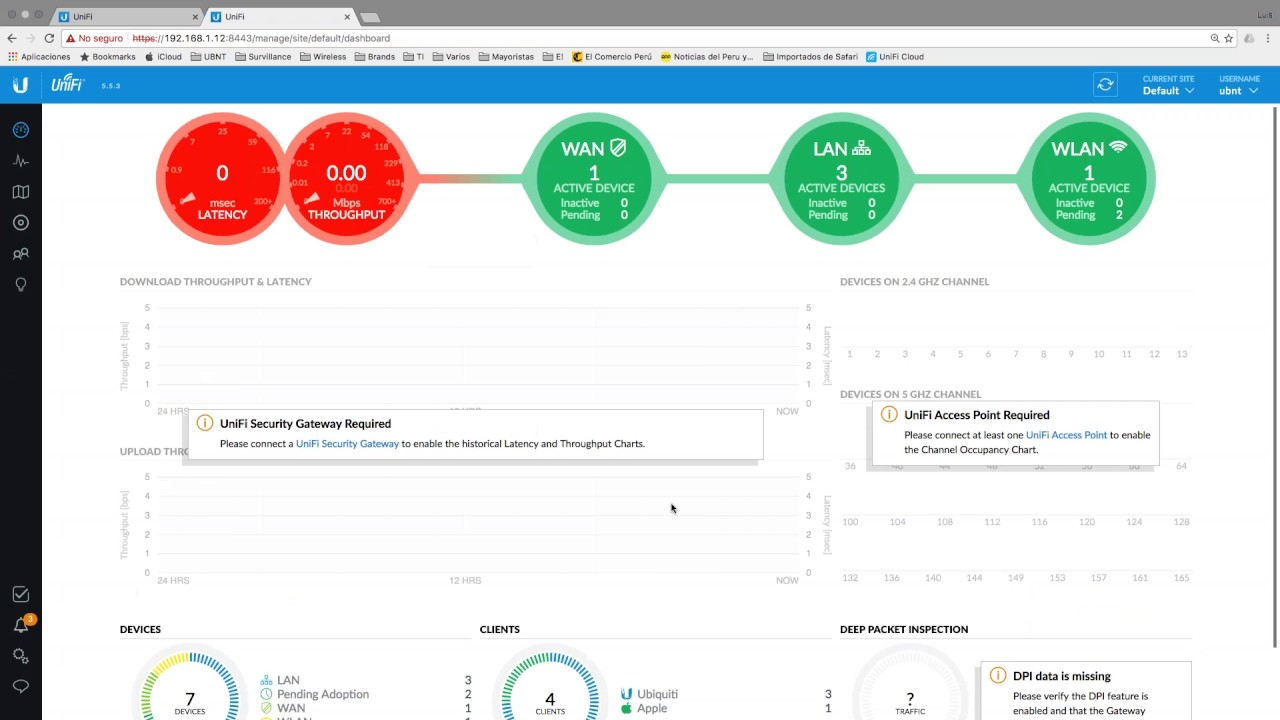Follow the UniFi Access Point link

click(x=1066, y=435)
